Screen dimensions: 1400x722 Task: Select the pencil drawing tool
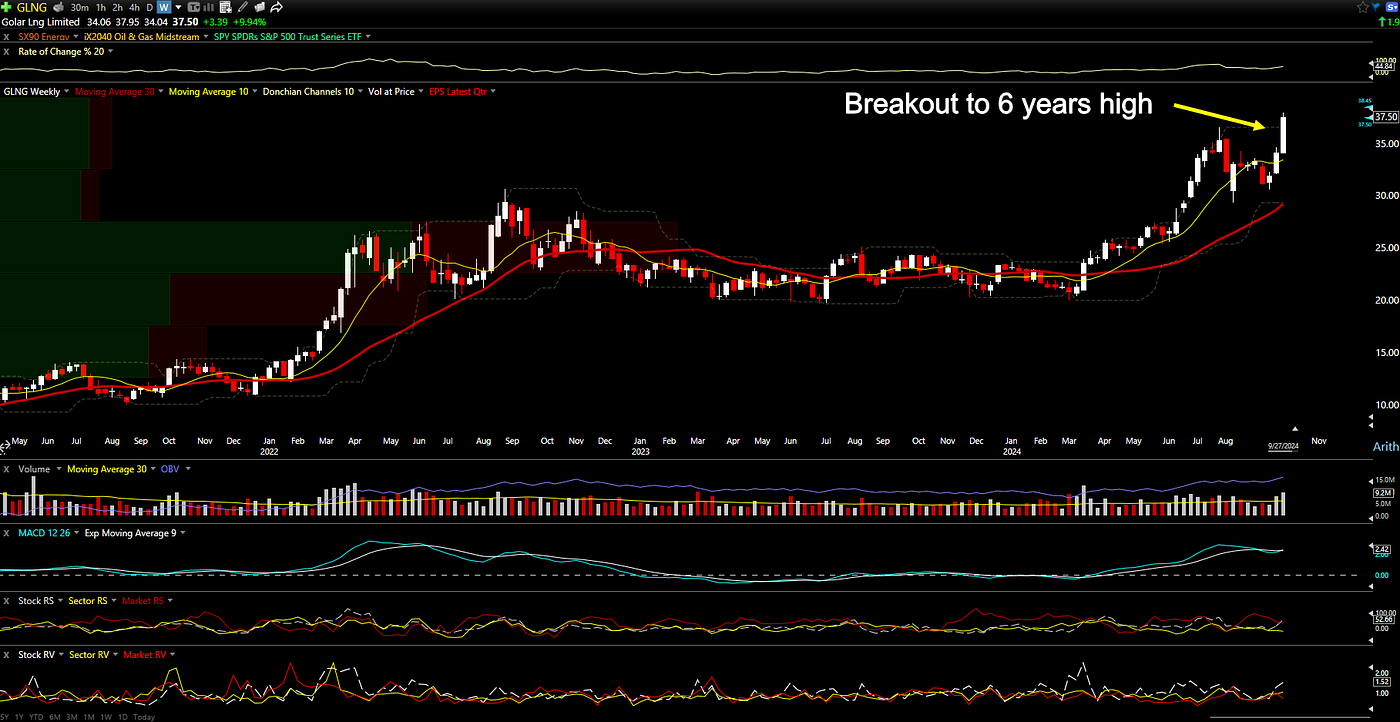[243, 7]
